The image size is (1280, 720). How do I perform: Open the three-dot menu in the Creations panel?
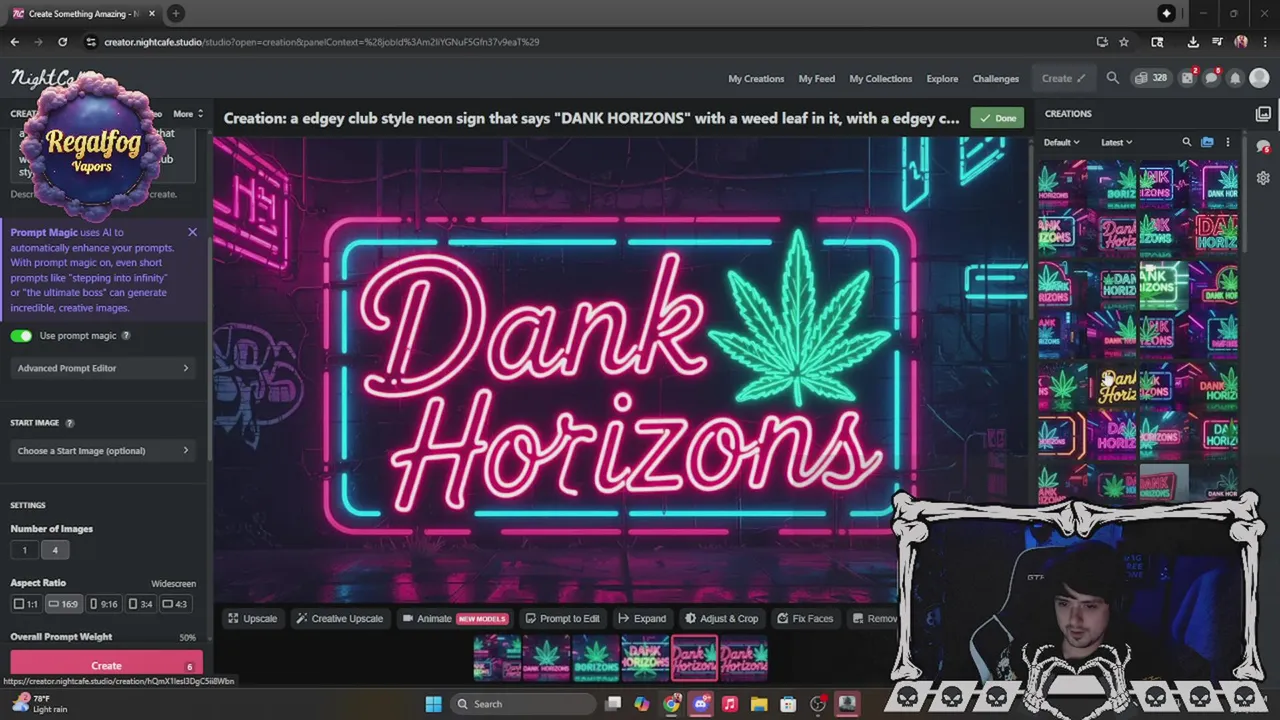pyautogui.click(x=1228, y=142)
